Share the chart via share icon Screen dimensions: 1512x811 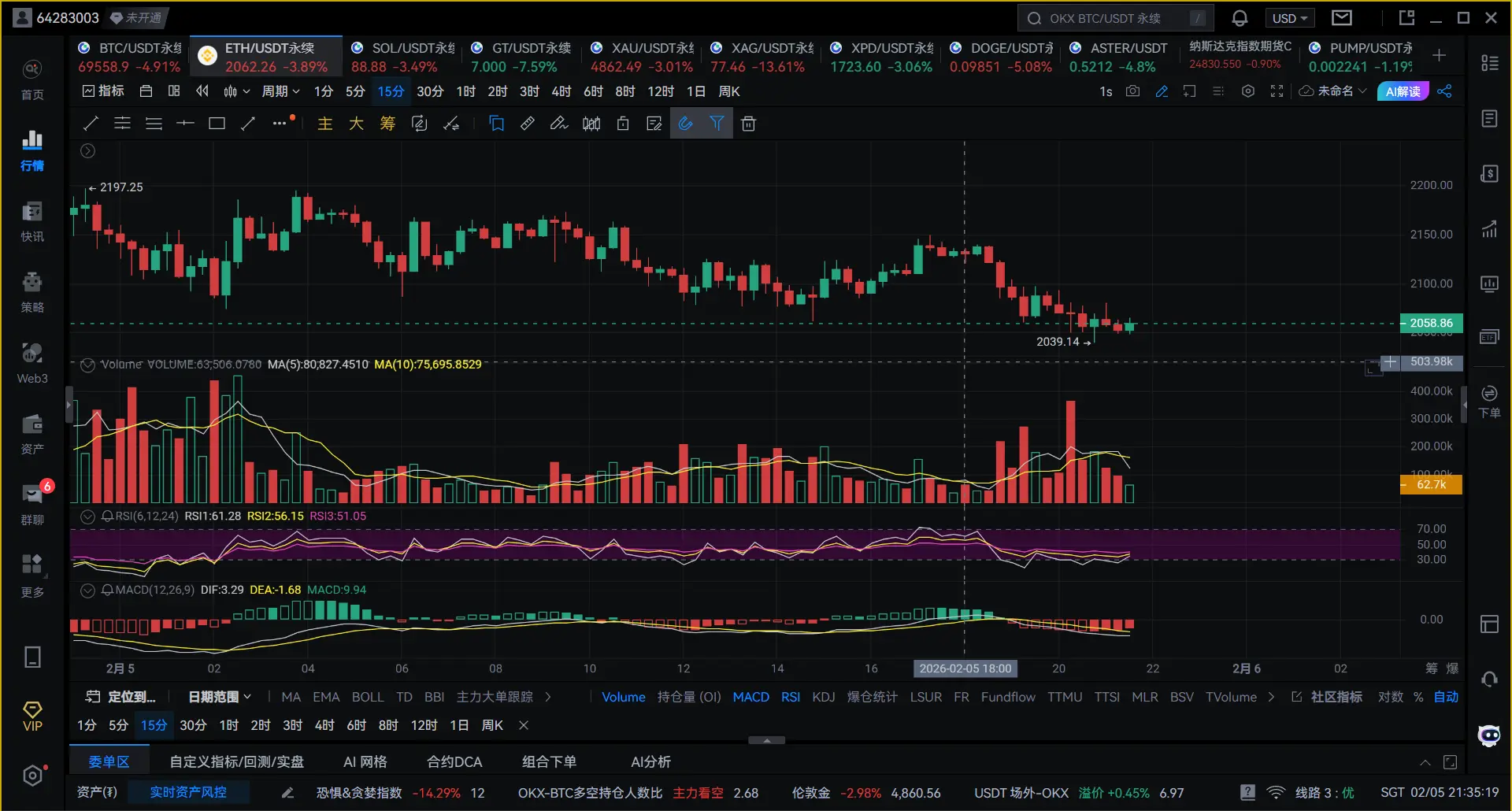point(1444,91)
